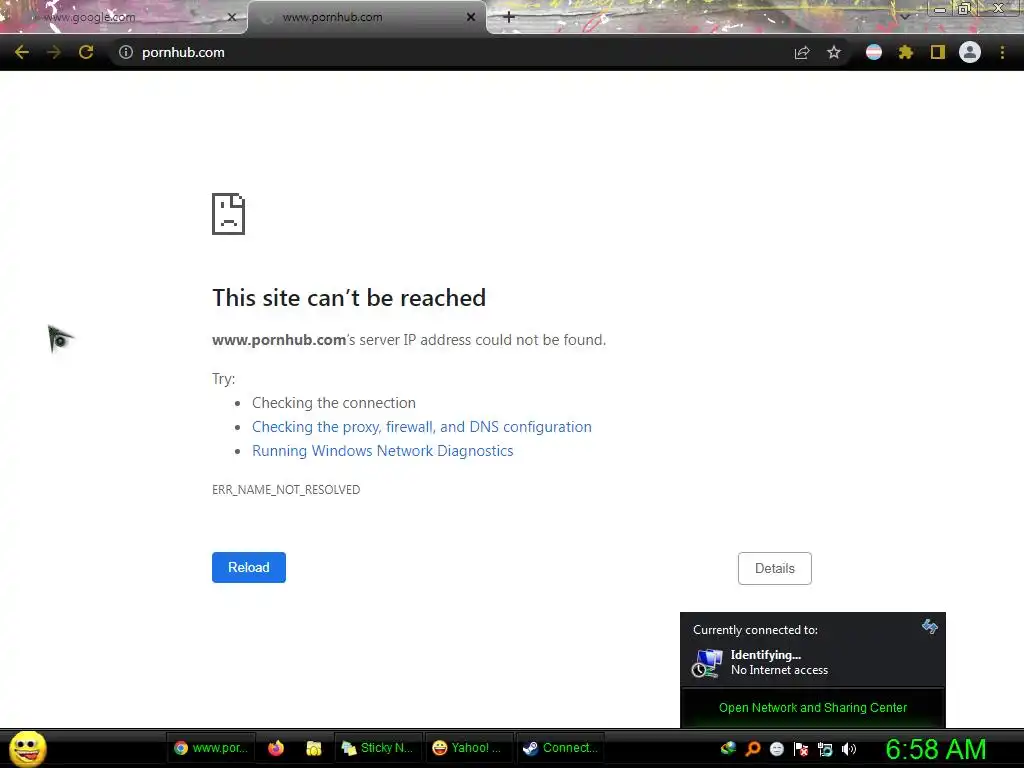Go back with the browser back arrow
Viewport: 1024px width, 768px height.
coord(22,52)
